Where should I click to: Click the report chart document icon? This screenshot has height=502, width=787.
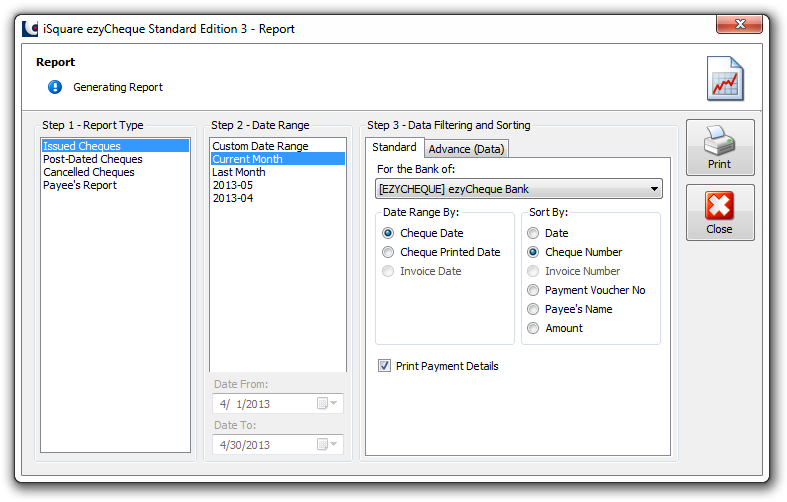(725, 79)
